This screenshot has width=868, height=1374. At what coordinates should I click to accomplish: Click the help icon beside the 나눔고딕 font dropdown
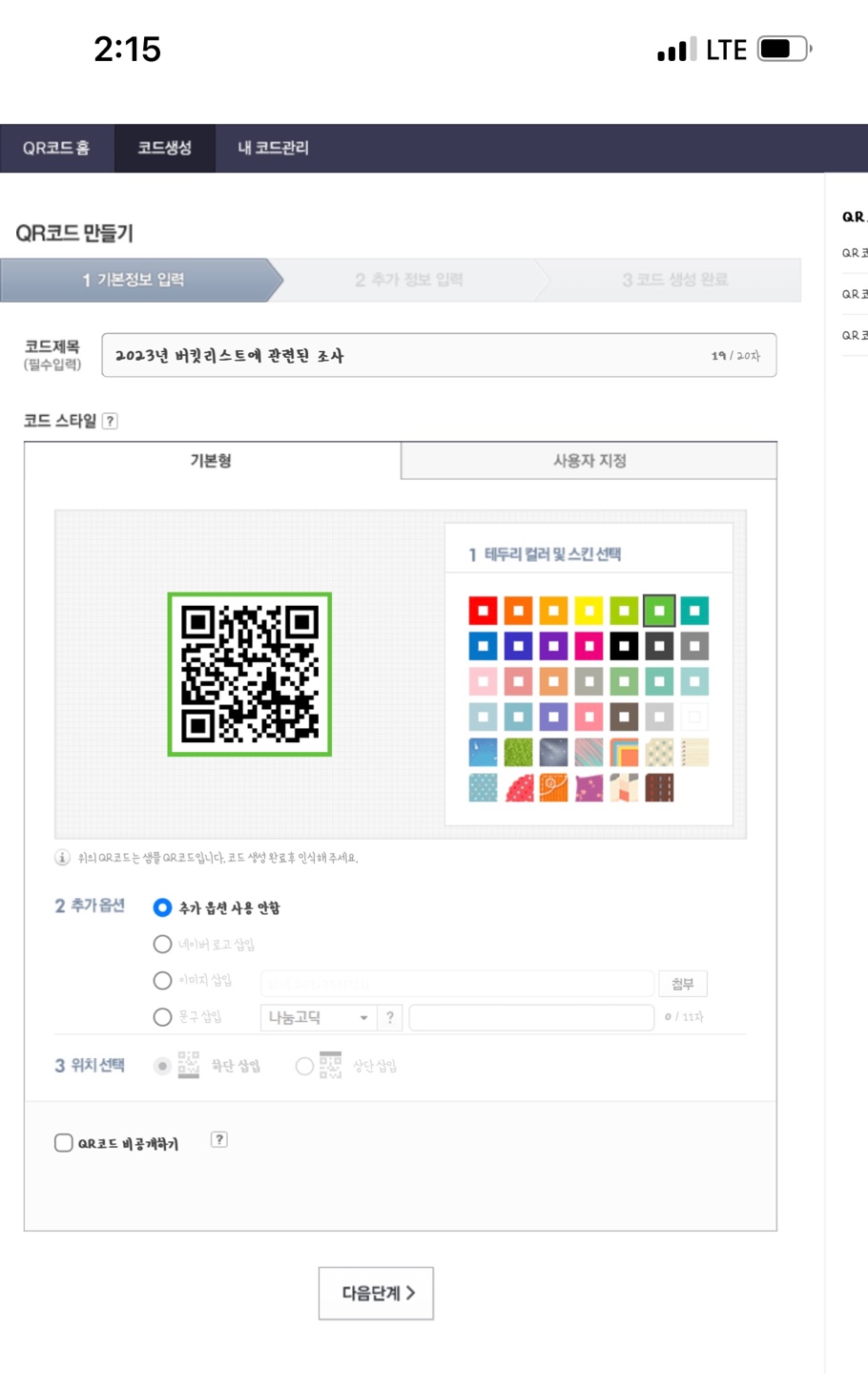click(389, 1017)
